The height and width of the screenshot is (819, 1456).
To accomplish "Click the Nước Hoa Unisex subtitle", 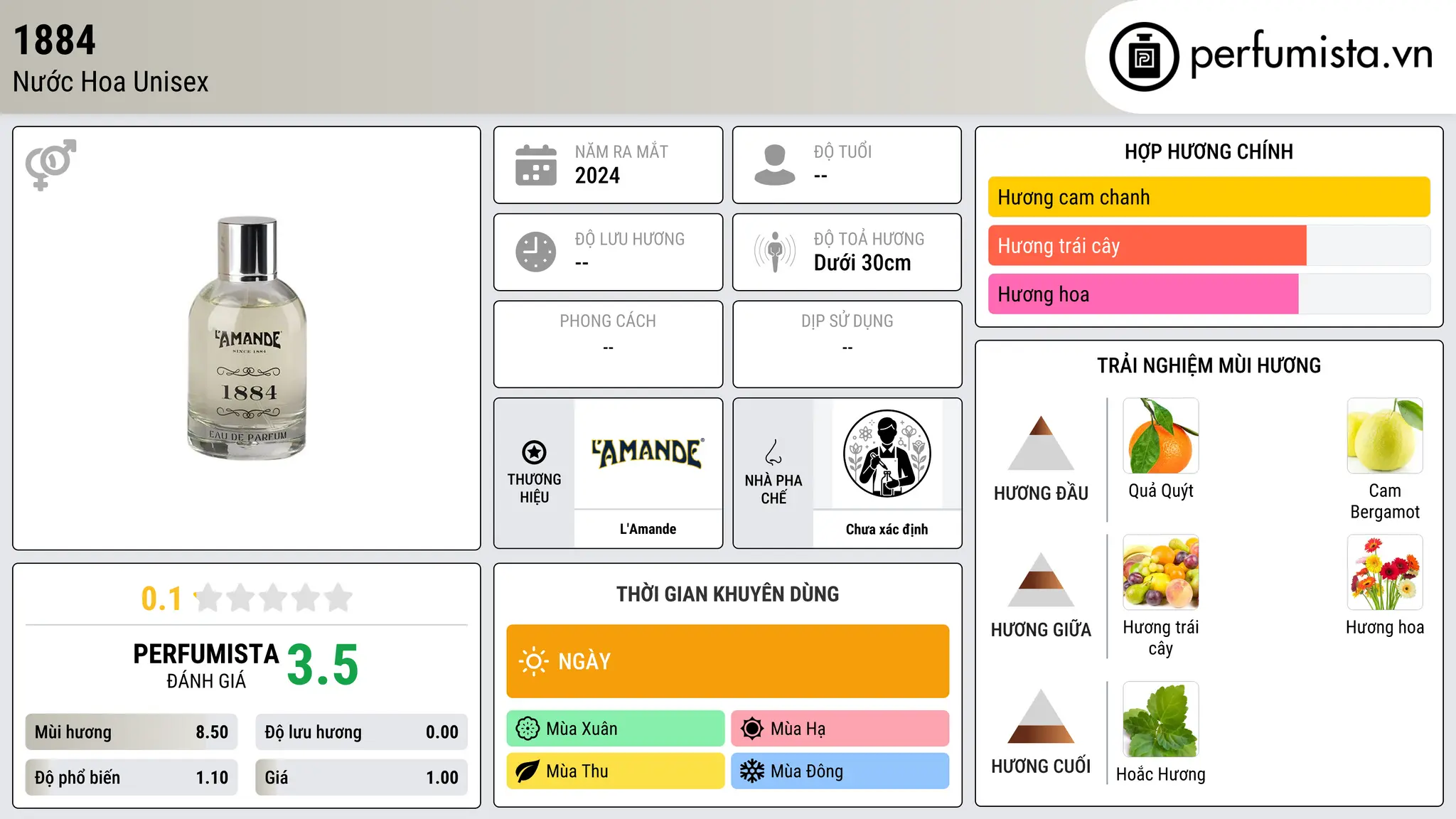I will pos(111,82).
